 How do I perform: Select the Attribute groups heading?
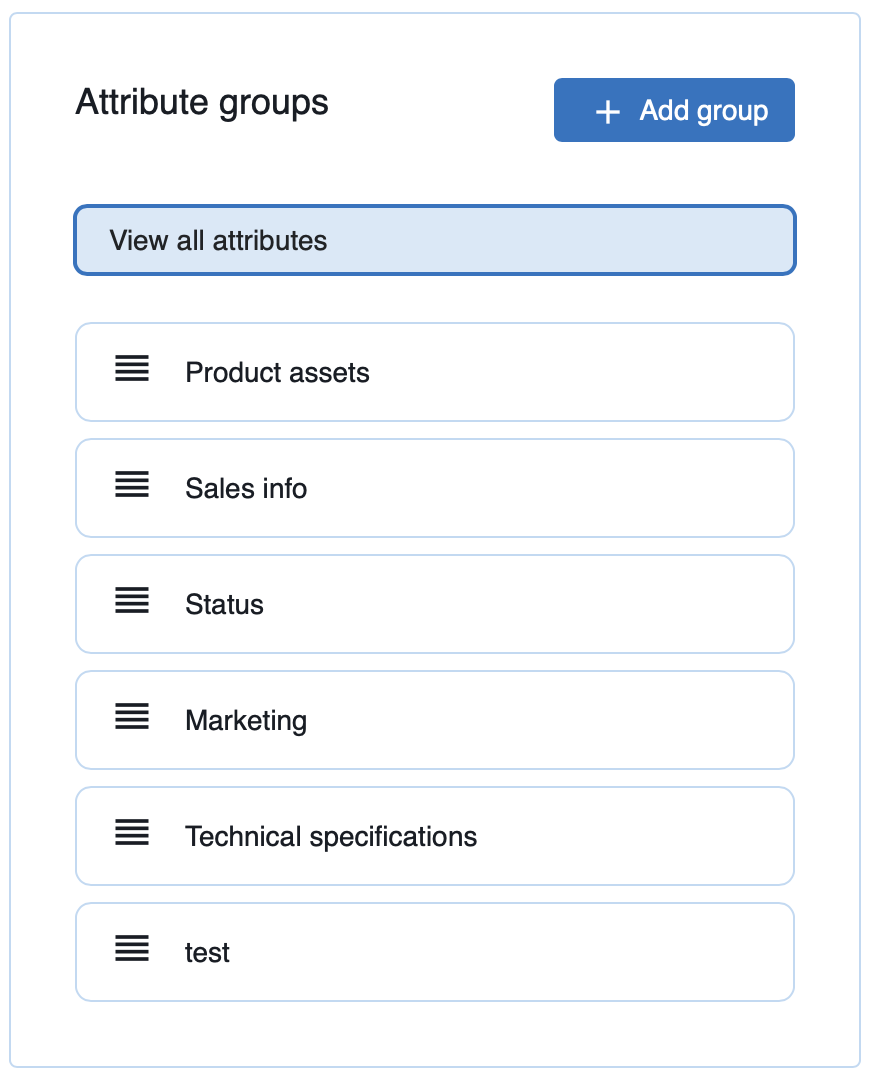(x=201, y=102)
